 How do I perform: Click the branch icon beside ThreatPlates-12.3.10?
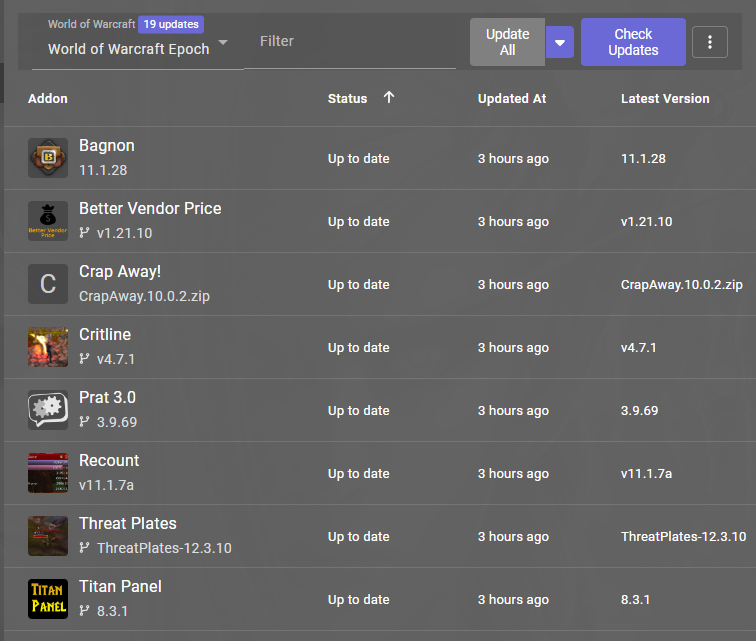pos(84,548)
